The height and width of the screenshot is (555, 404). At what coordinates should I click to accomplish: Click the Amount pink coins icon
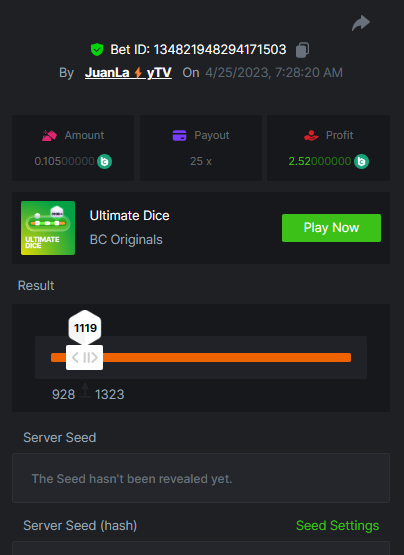click(50, 135)
